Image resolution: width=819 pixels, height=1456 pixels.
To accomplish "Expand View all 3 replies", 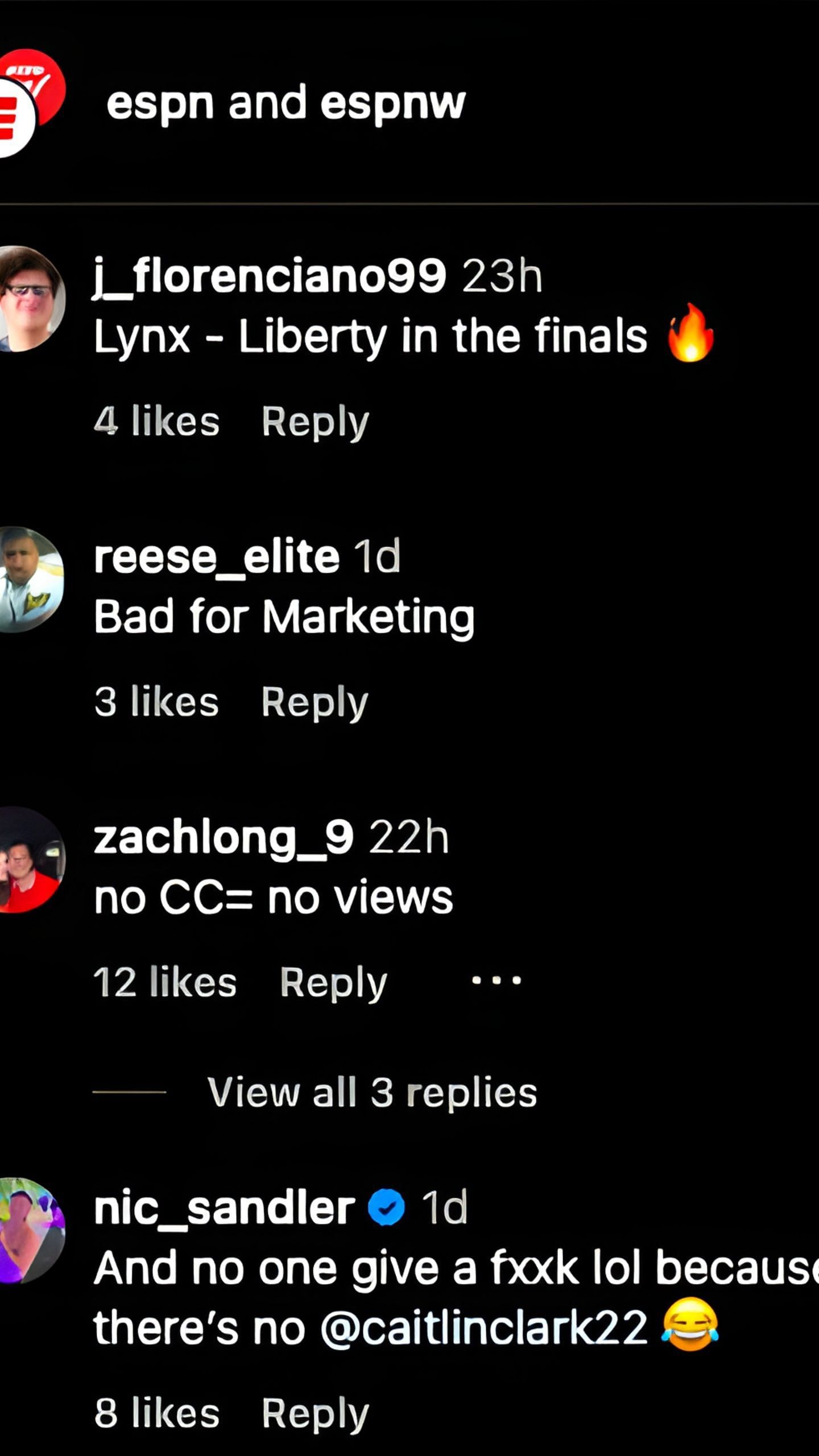I will click(372, 1092).
